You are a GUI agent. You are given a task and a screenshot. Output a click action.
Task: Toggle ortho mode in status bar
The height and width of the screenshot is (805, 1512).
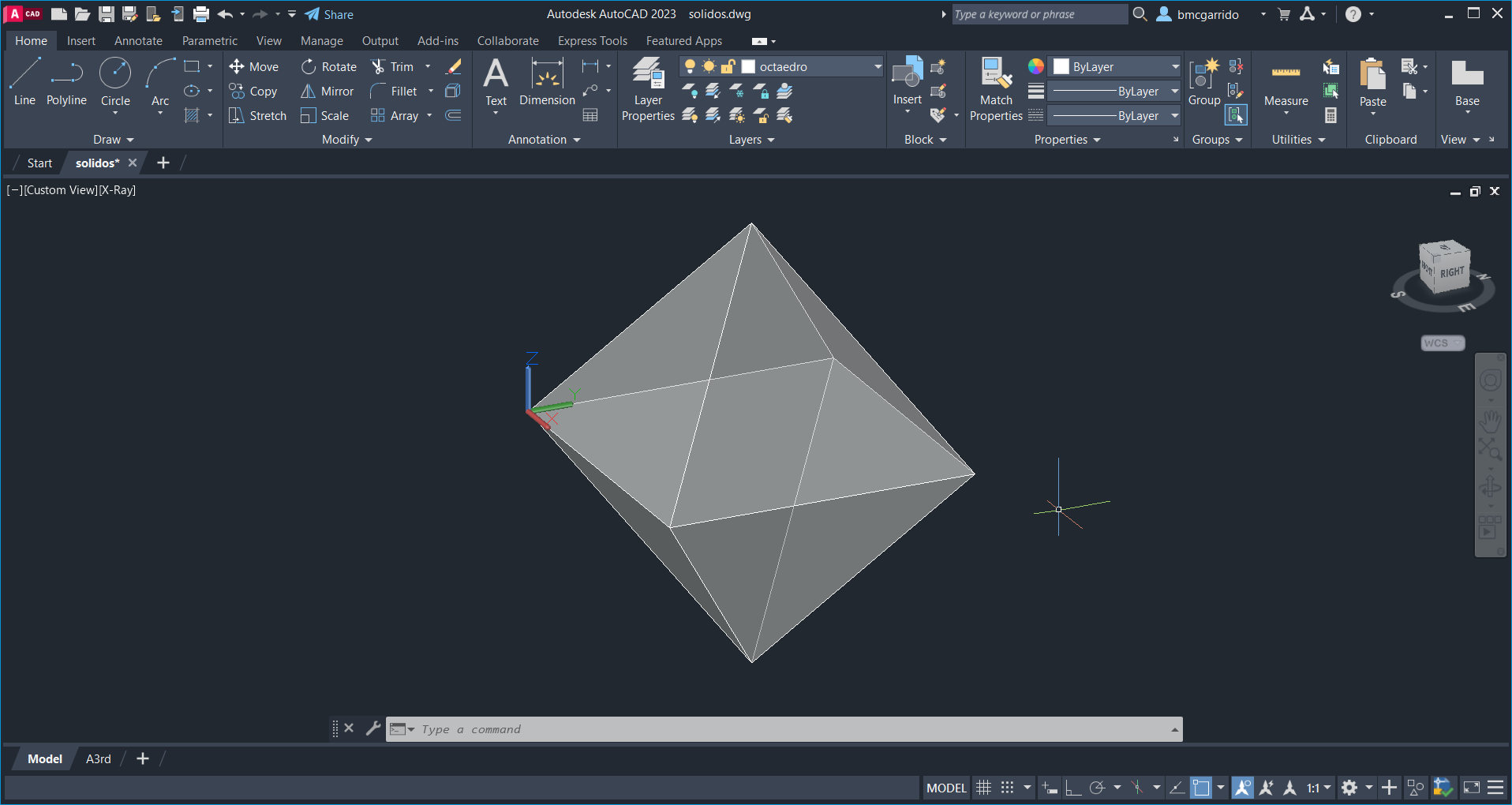1072,788
